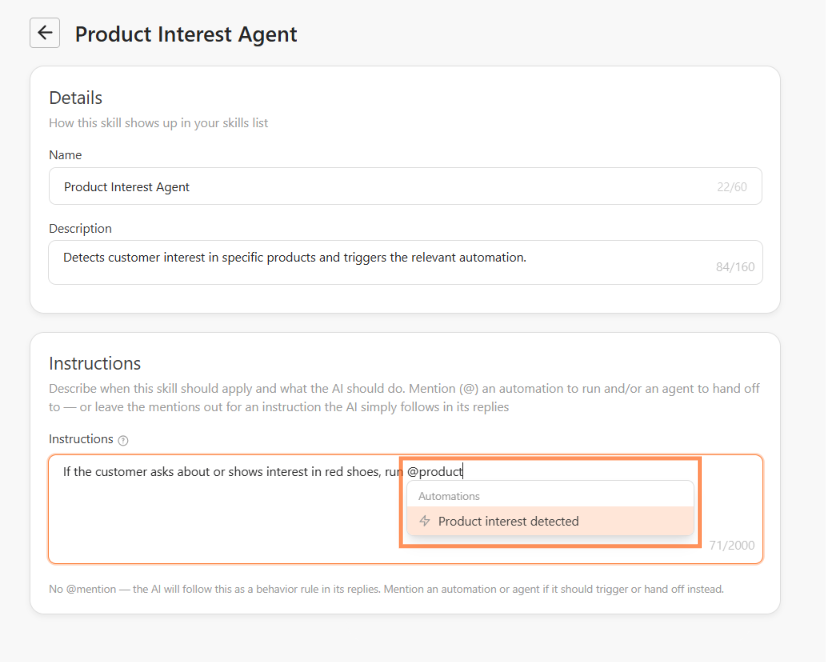Click the Description field label
This screenshot has width=826, height=662.
click(x=80, y=229)
